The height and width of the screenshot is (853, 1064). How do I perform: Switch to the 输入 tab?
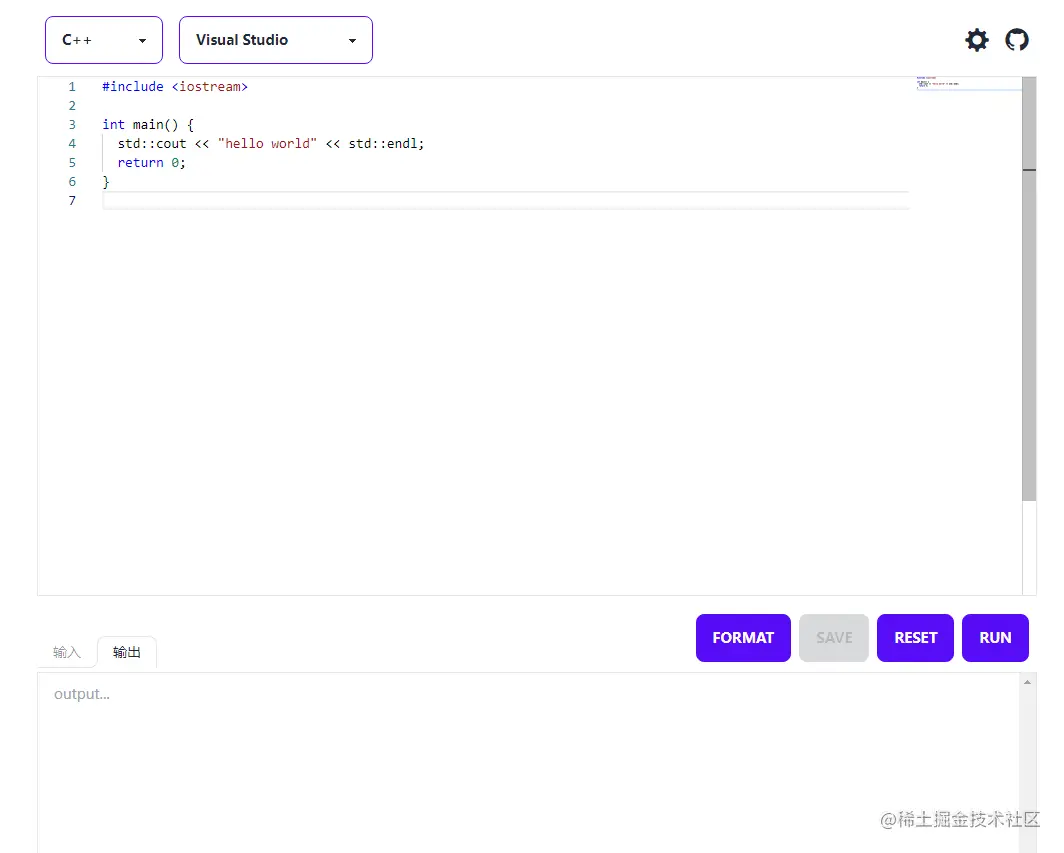tap(66, 651)
